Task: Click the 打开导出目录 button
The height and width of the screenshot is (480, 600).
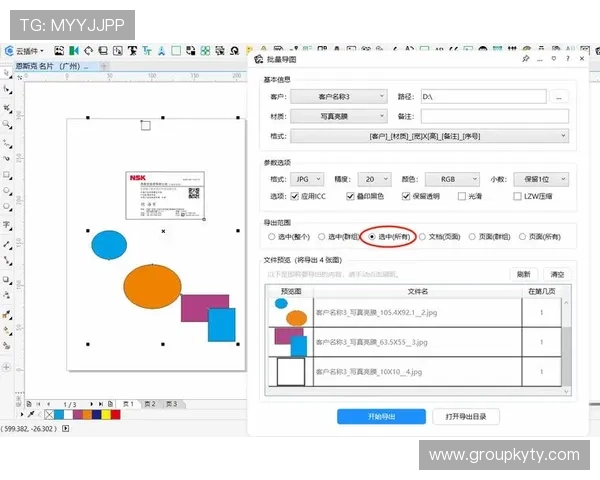Action: (466, 416)
